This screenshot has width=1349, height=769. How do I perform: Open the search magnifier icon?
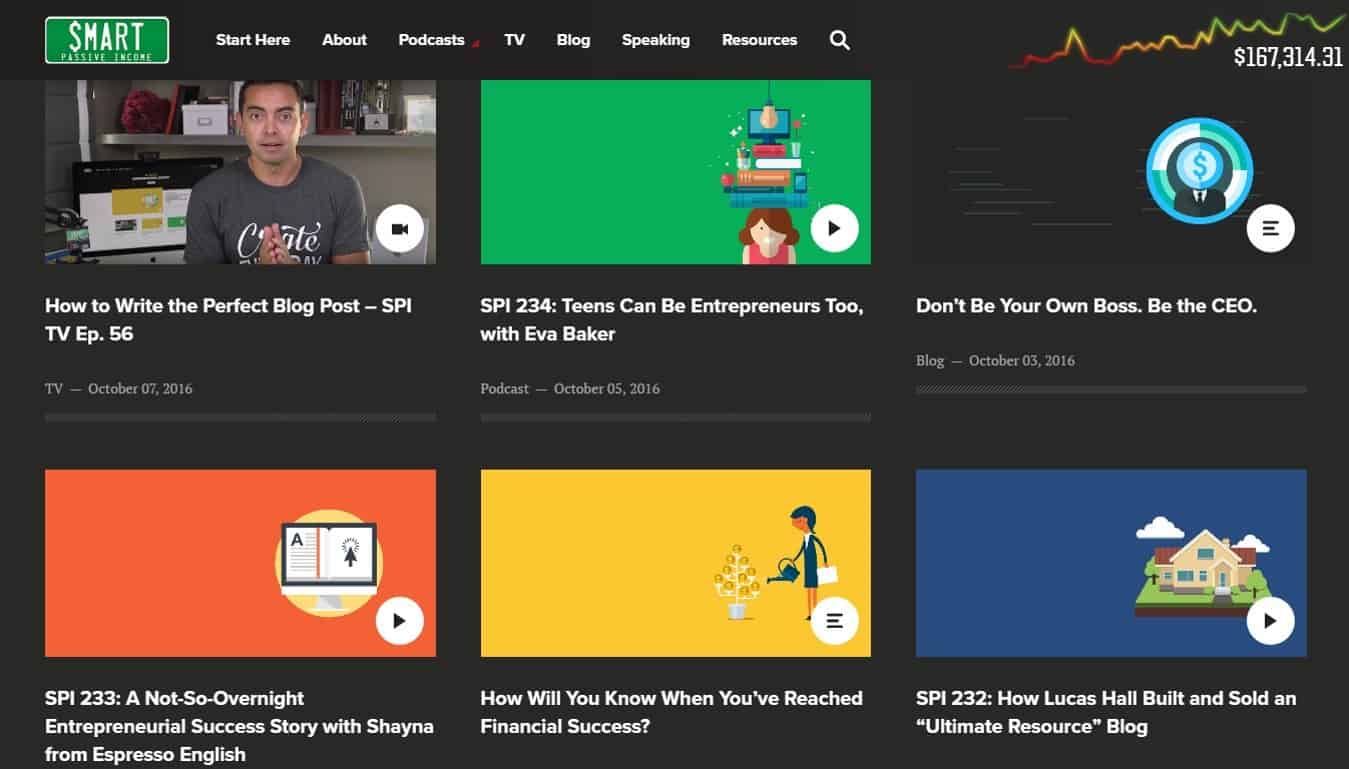tap(840, 40)
